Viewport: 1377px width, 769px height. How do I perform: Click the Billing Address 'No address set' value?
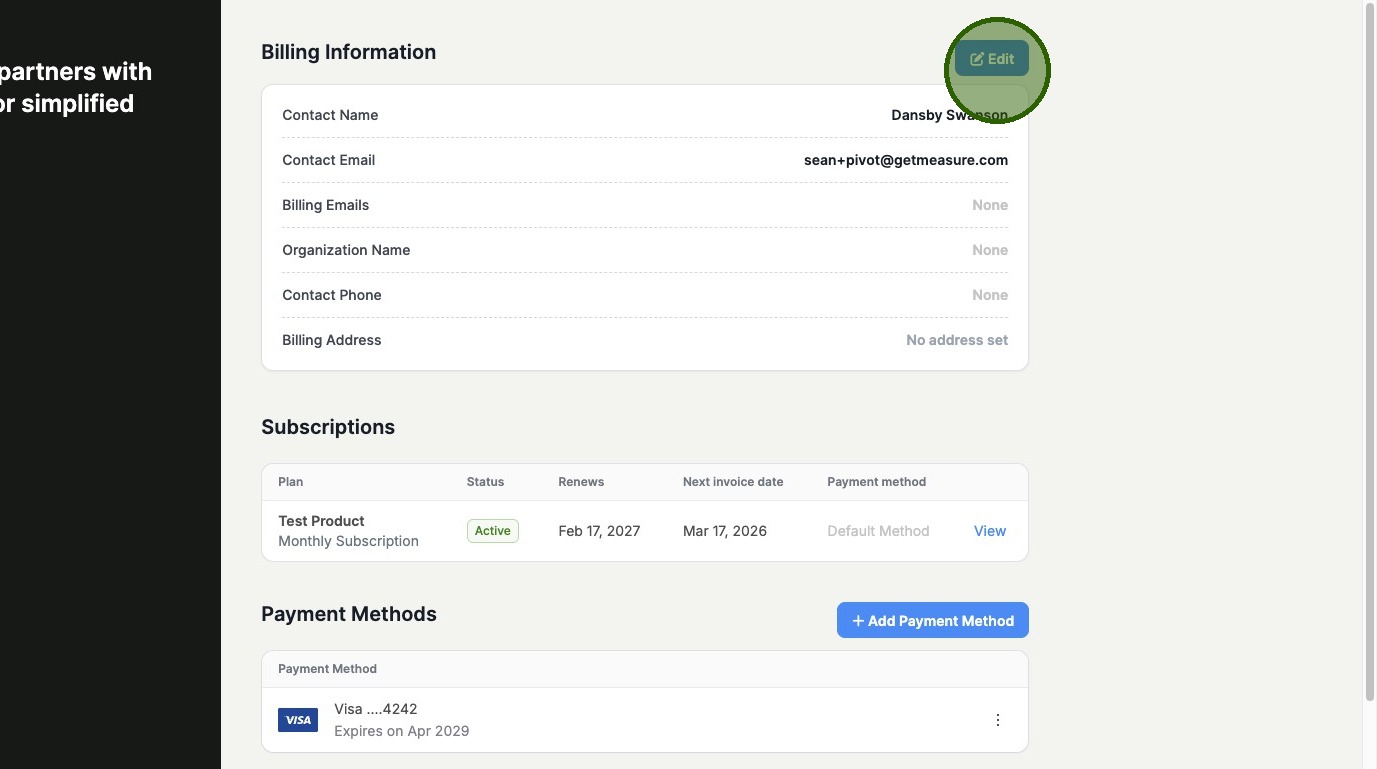click(956, 340)
